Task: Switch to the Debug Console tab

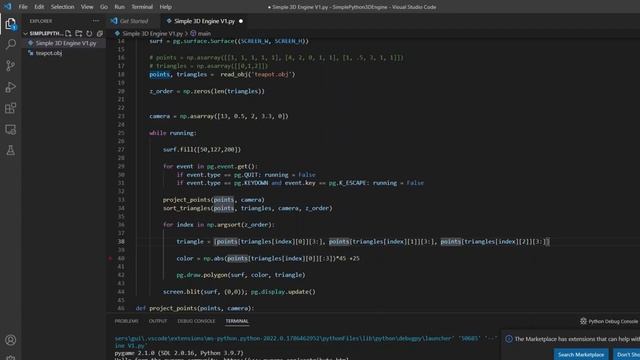Action: point(196,321)
